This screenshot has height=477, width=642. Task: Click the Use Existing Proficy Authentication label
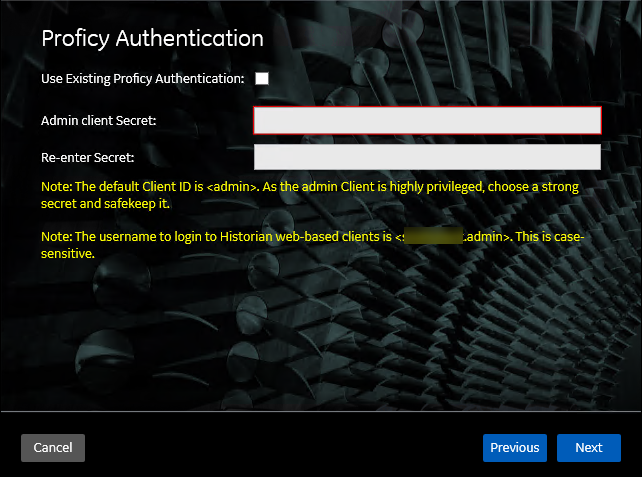pos(142,79)
